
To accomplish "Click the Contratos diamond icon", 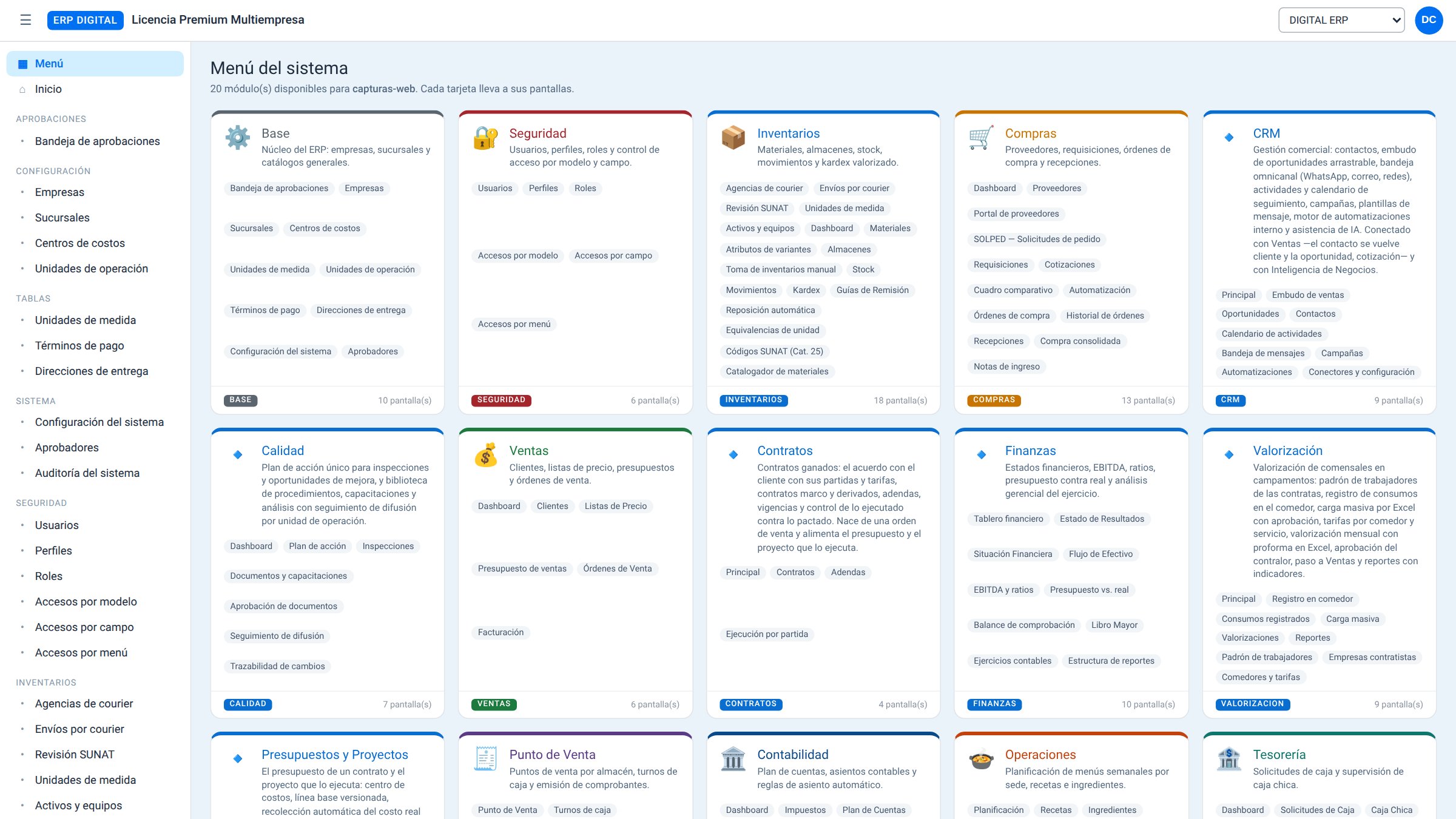I will tap(733, 454).
